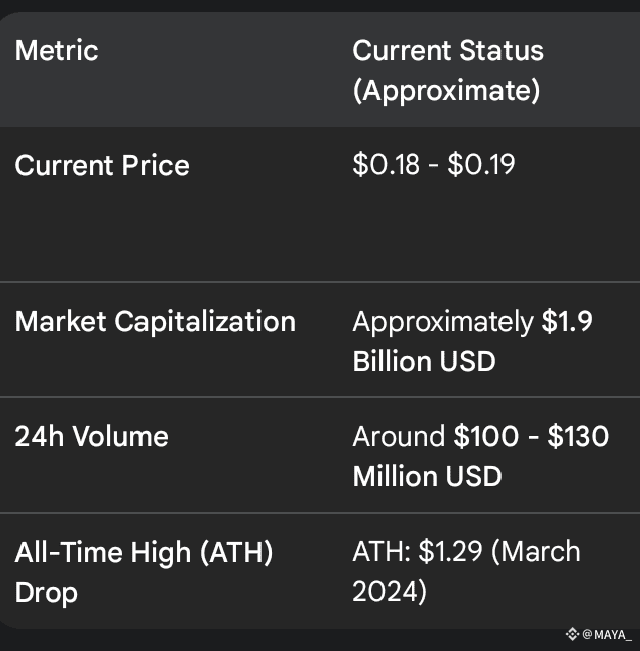Click the word Drop in last row

click(46, 592)
